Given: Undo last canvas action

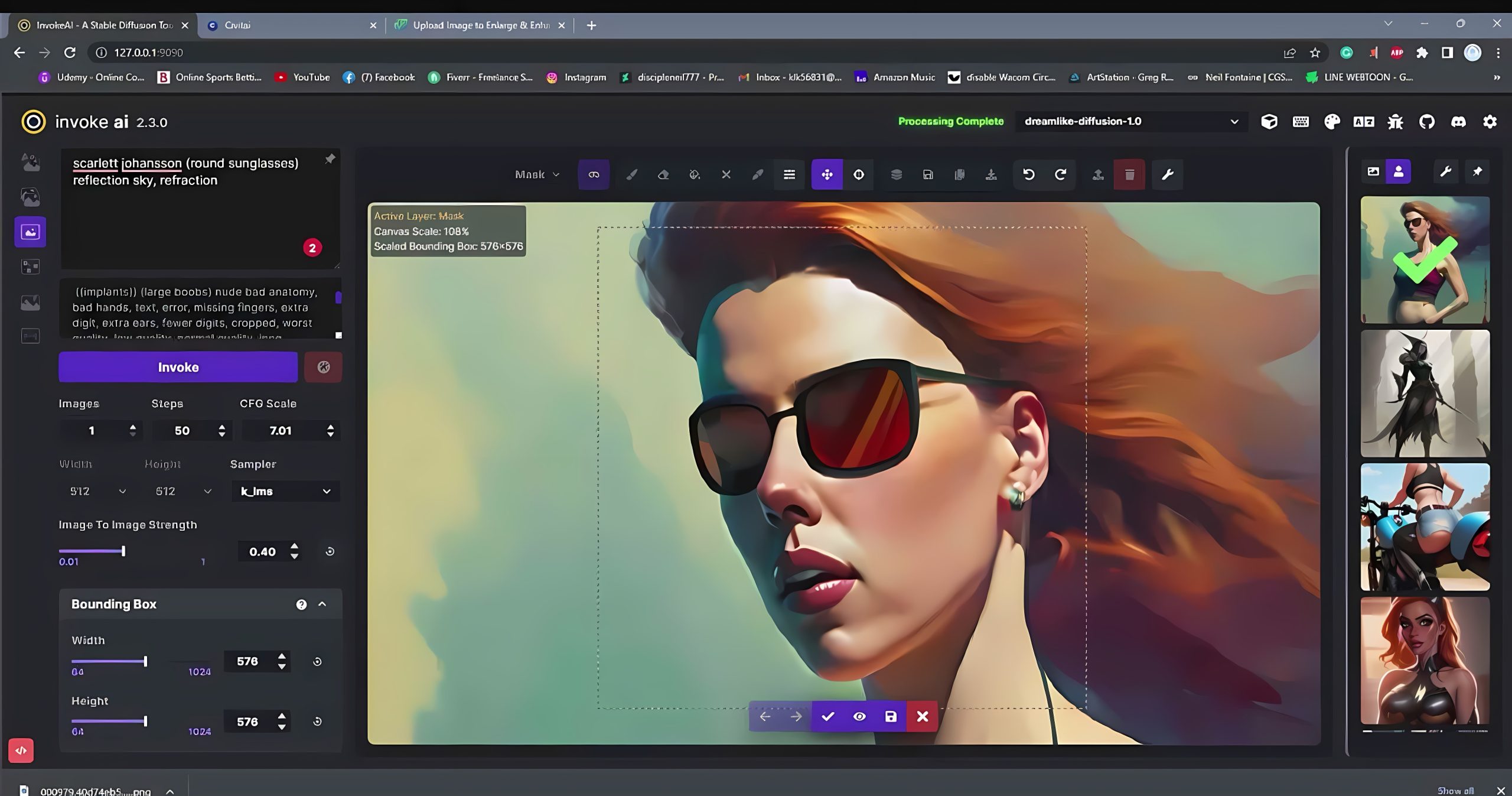Looking at the screenshot, I should click(x=1028, y=174).
